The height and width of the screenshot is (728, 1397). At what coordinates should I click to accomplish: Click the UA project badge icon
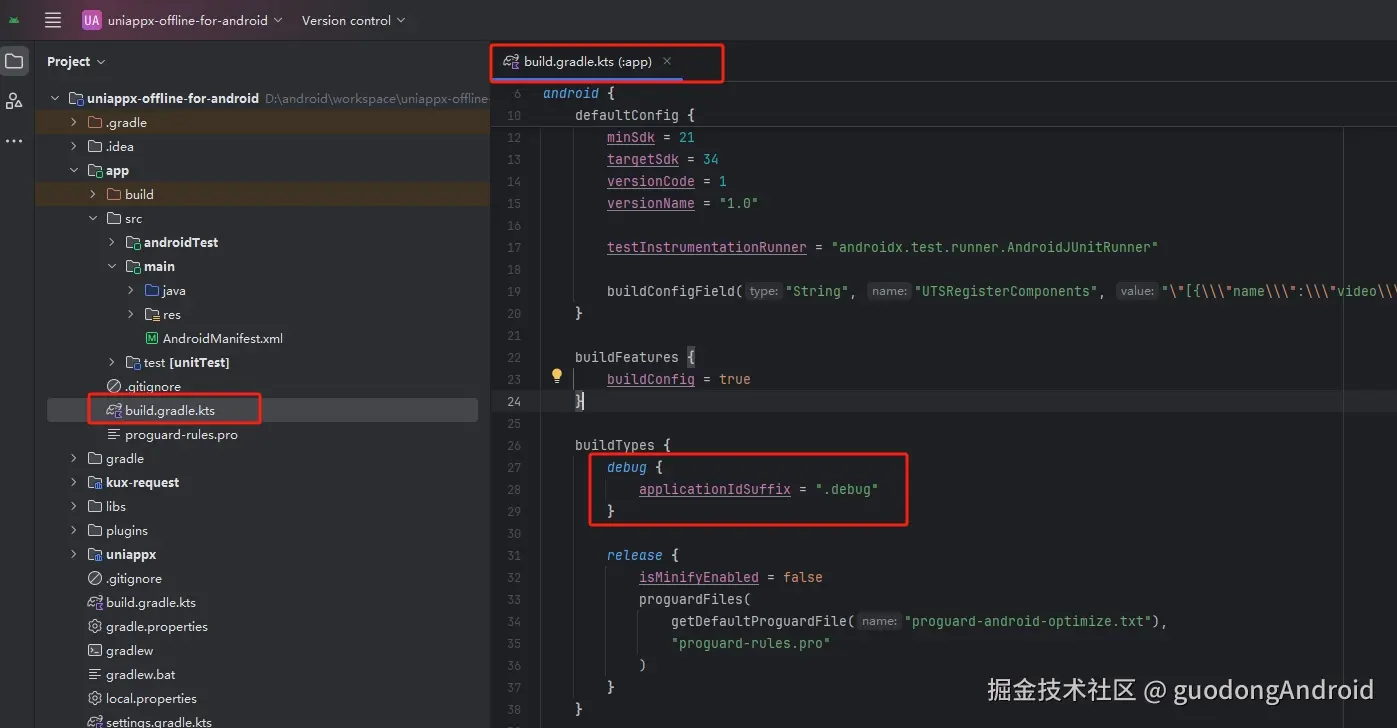92,20
